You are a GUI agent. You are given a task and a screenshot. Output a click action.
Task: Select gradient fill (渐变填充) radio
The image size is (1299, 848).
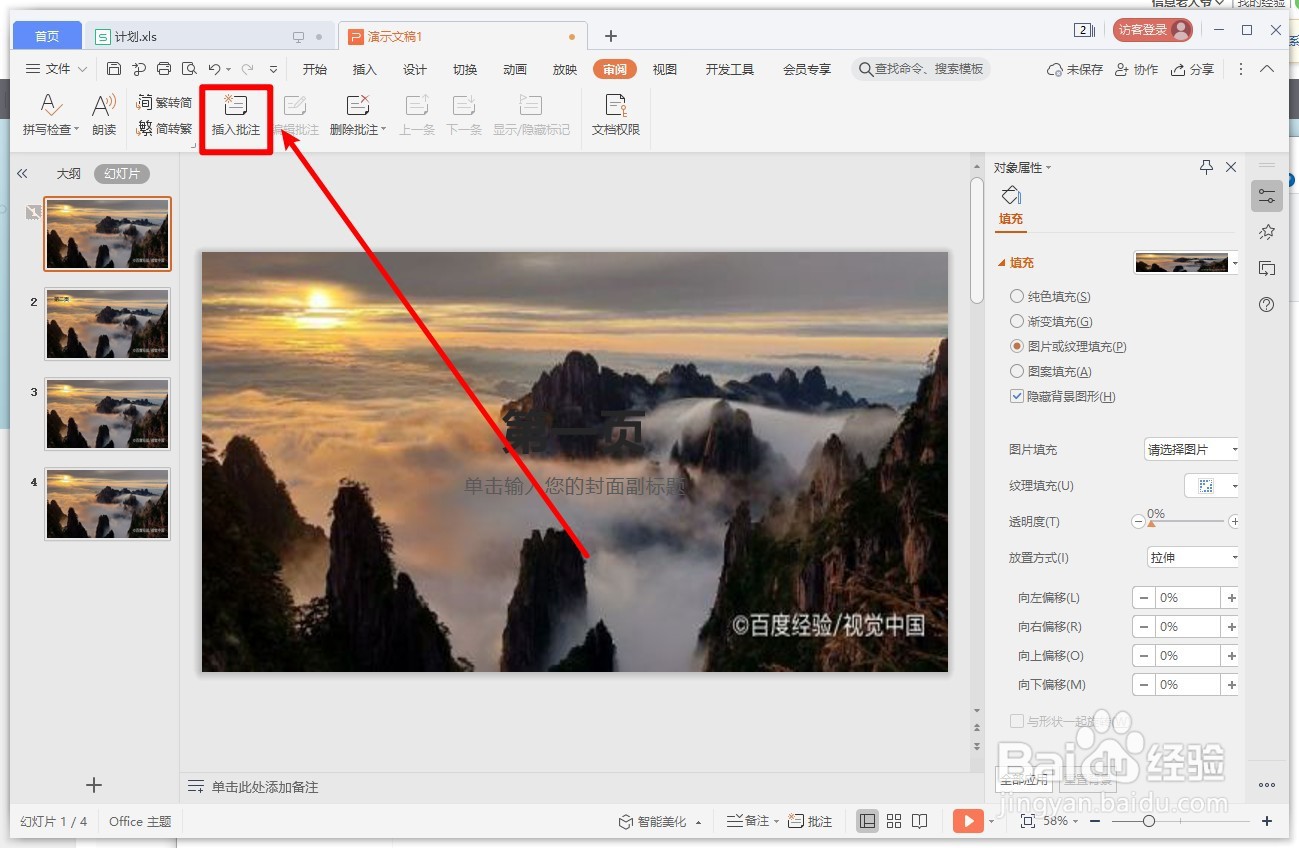[1017, 321]
